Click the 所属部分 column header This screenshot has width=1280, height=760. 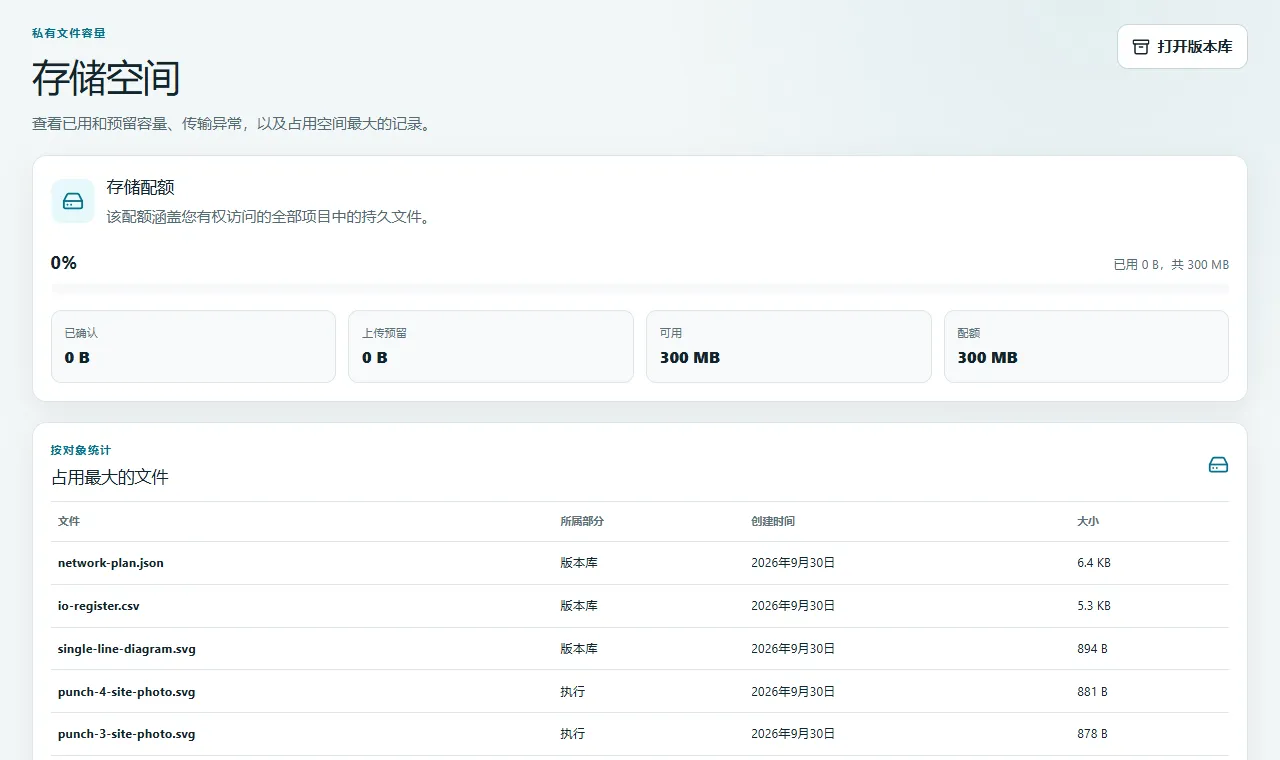pos(582,522)
